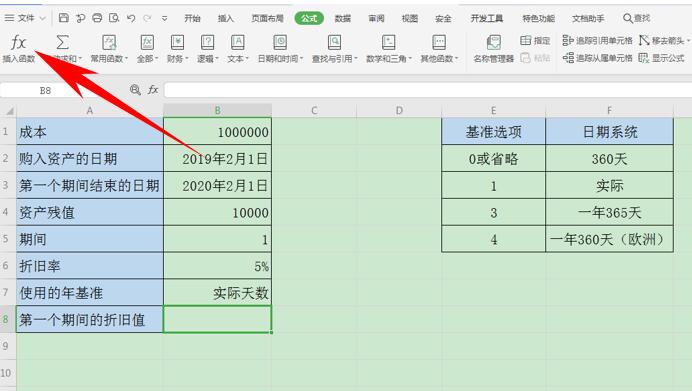692x391 pixels.
Task: Select the cell containing 一年365天
Action: [609, 212]
